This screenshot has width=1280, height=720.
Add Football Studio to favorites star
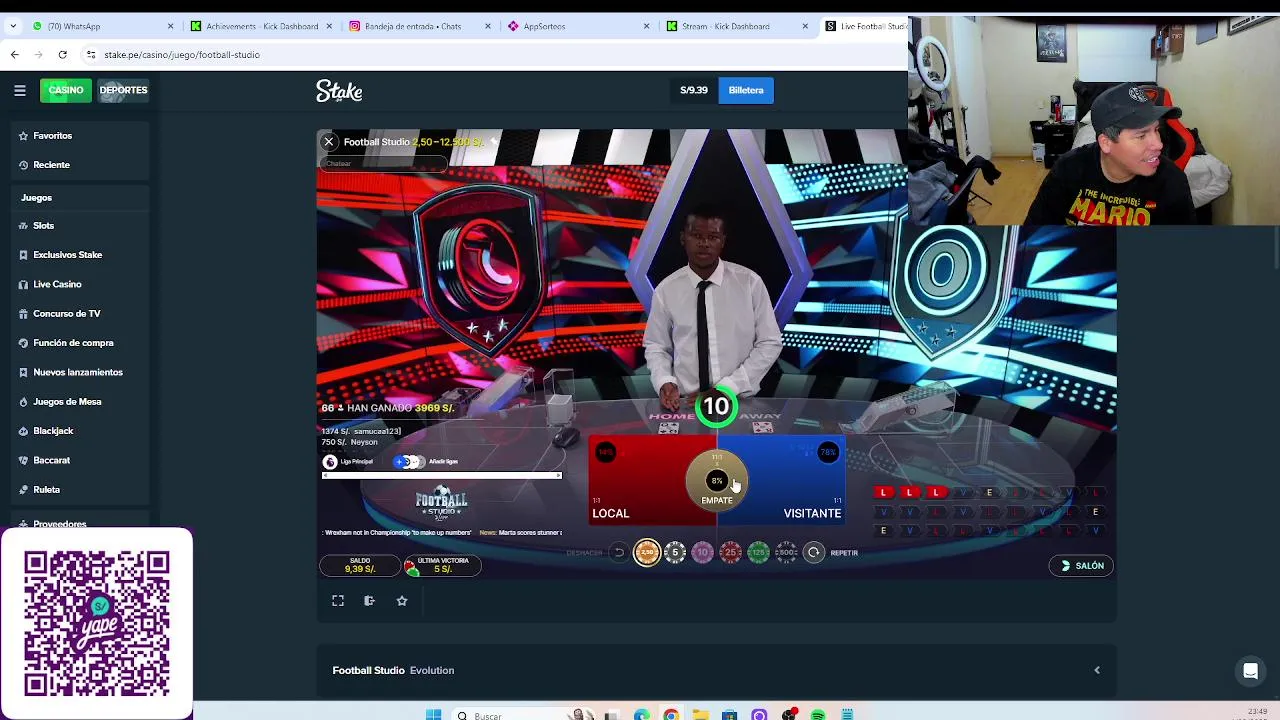[x=402, y=601]
